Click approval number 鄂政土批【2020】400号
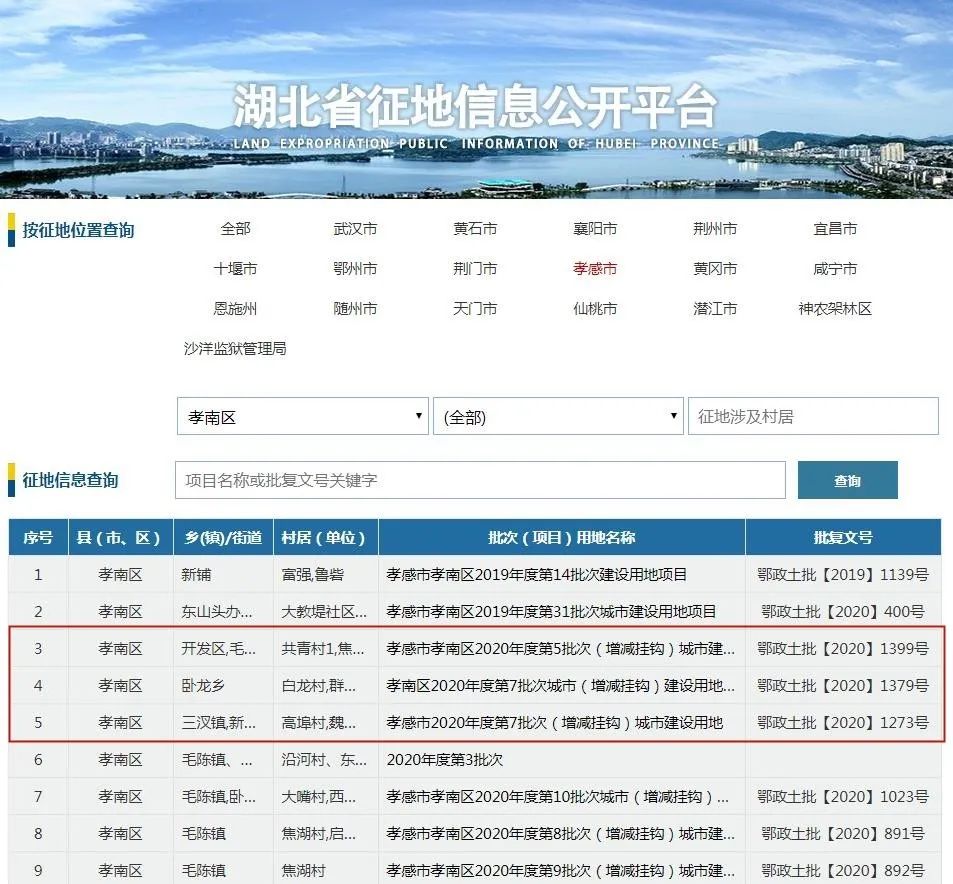This screenshot has height=884, width=953. coord(843,611)
